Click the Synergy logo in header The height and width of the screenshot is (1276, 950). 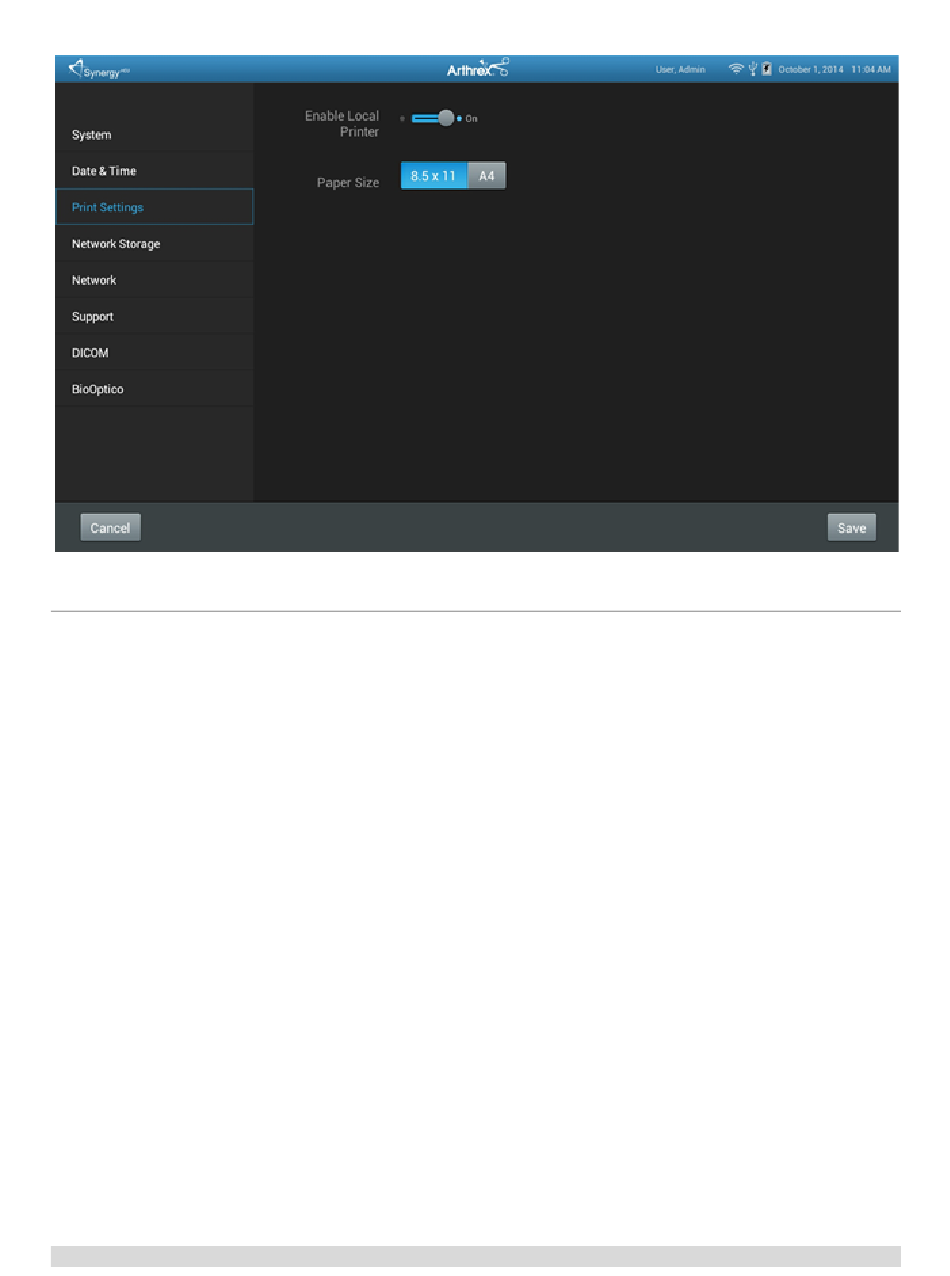[98, 69]
